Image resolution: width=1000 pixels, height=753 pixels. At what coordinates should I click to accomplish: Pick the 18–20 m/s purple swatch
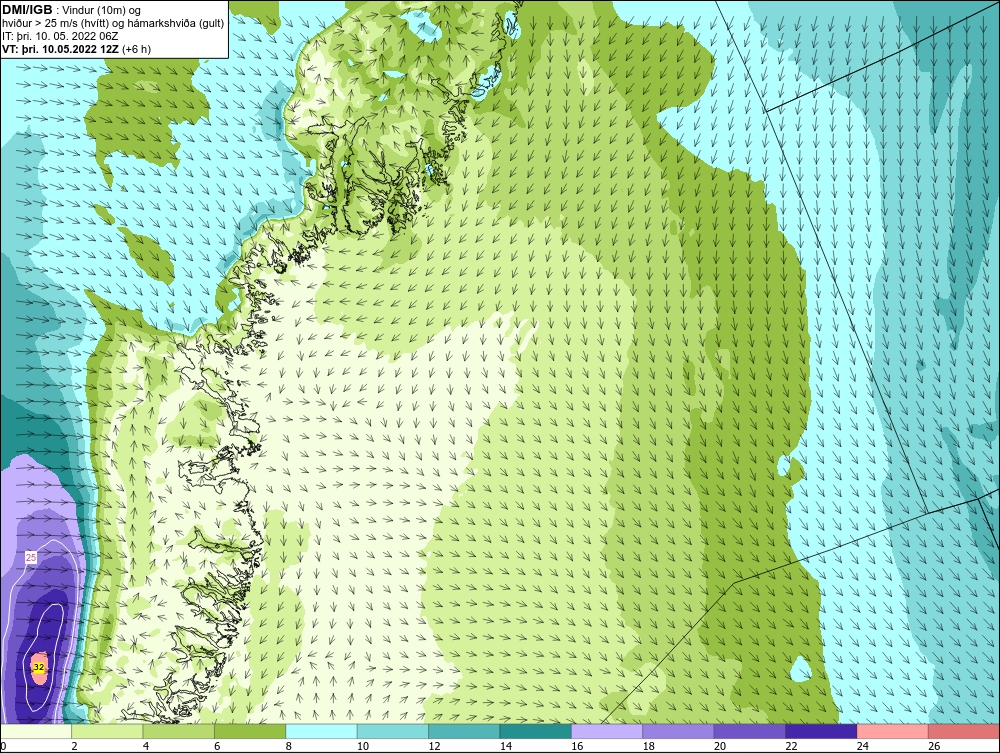tap(679, 731)
